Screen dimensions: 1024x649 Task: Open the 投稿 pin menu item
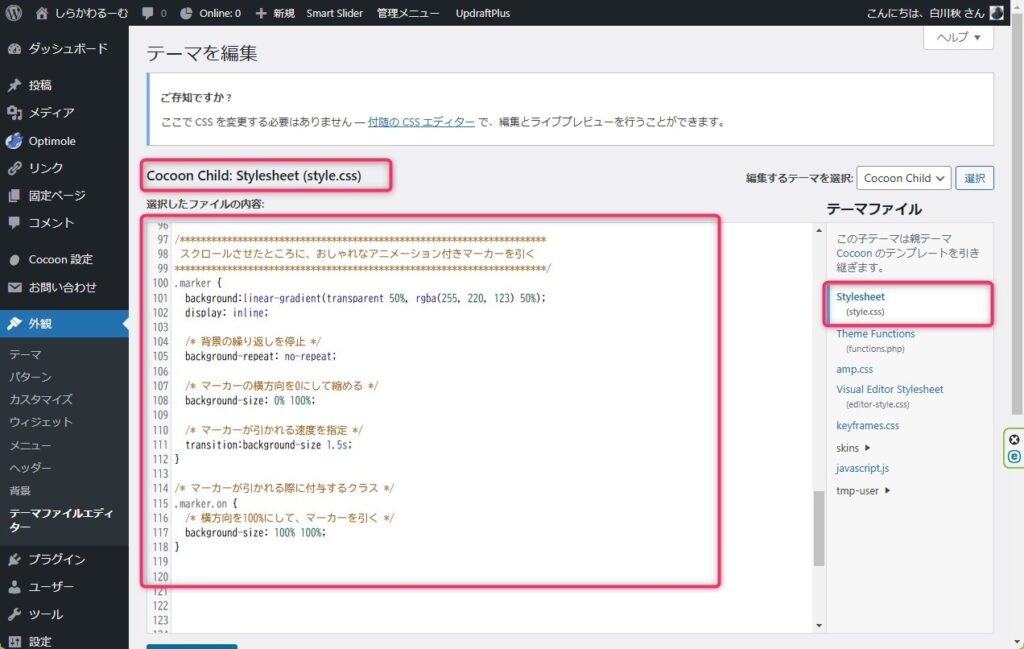[40, 85]
